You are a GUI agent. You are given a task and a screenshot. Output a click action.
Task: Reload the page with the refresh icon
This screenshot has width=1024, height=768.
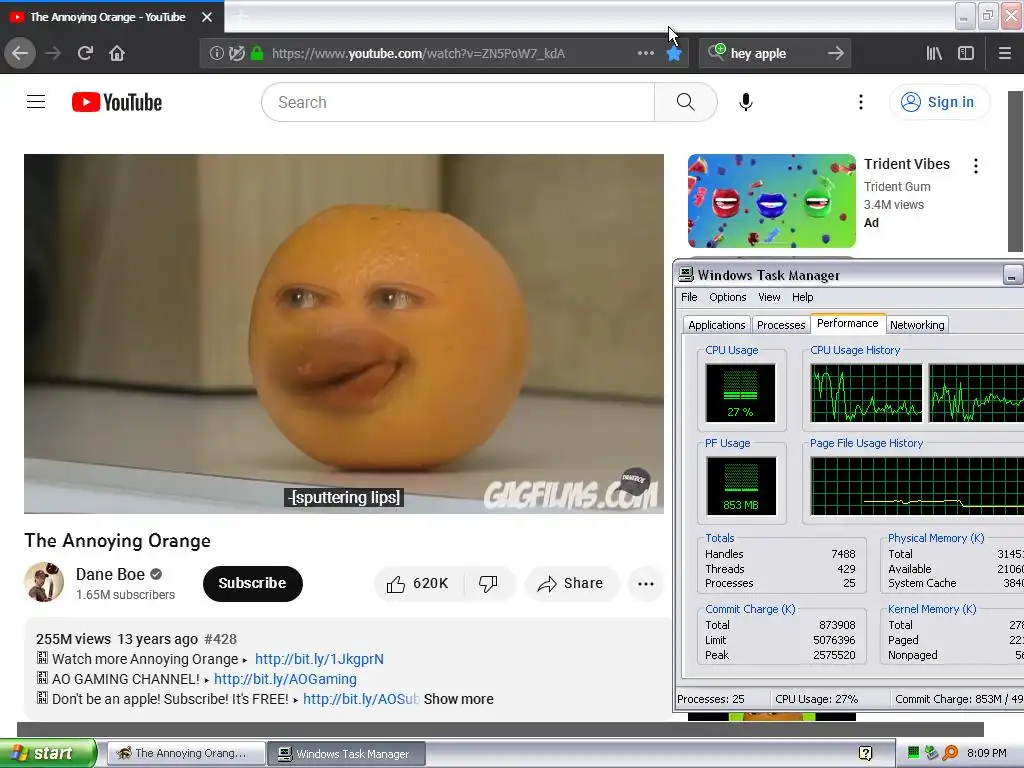[85, 53]
